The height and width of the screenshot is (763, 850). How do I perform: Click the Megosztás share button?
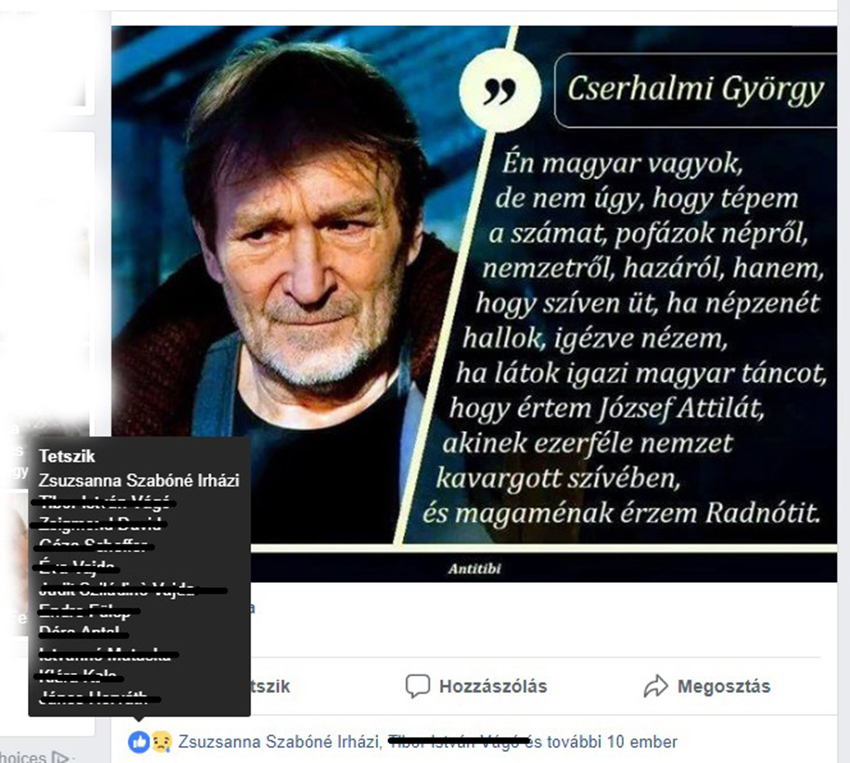707,686
